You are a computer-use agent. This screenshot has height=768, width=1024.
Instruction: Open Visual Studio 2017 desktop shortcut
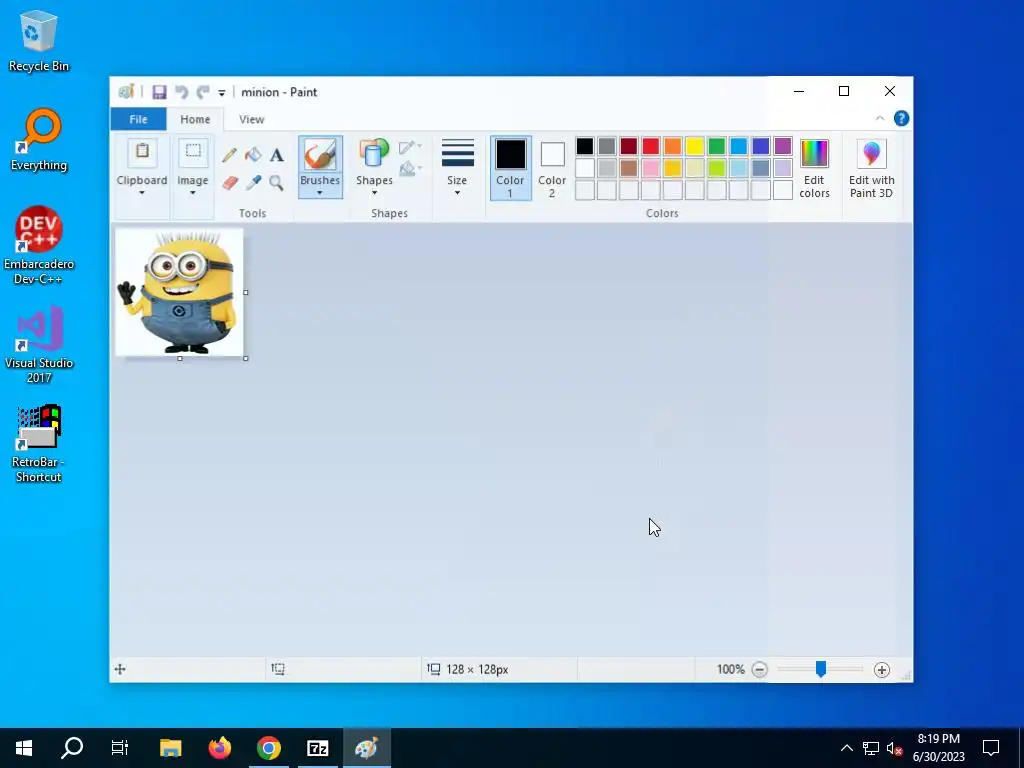39,345
